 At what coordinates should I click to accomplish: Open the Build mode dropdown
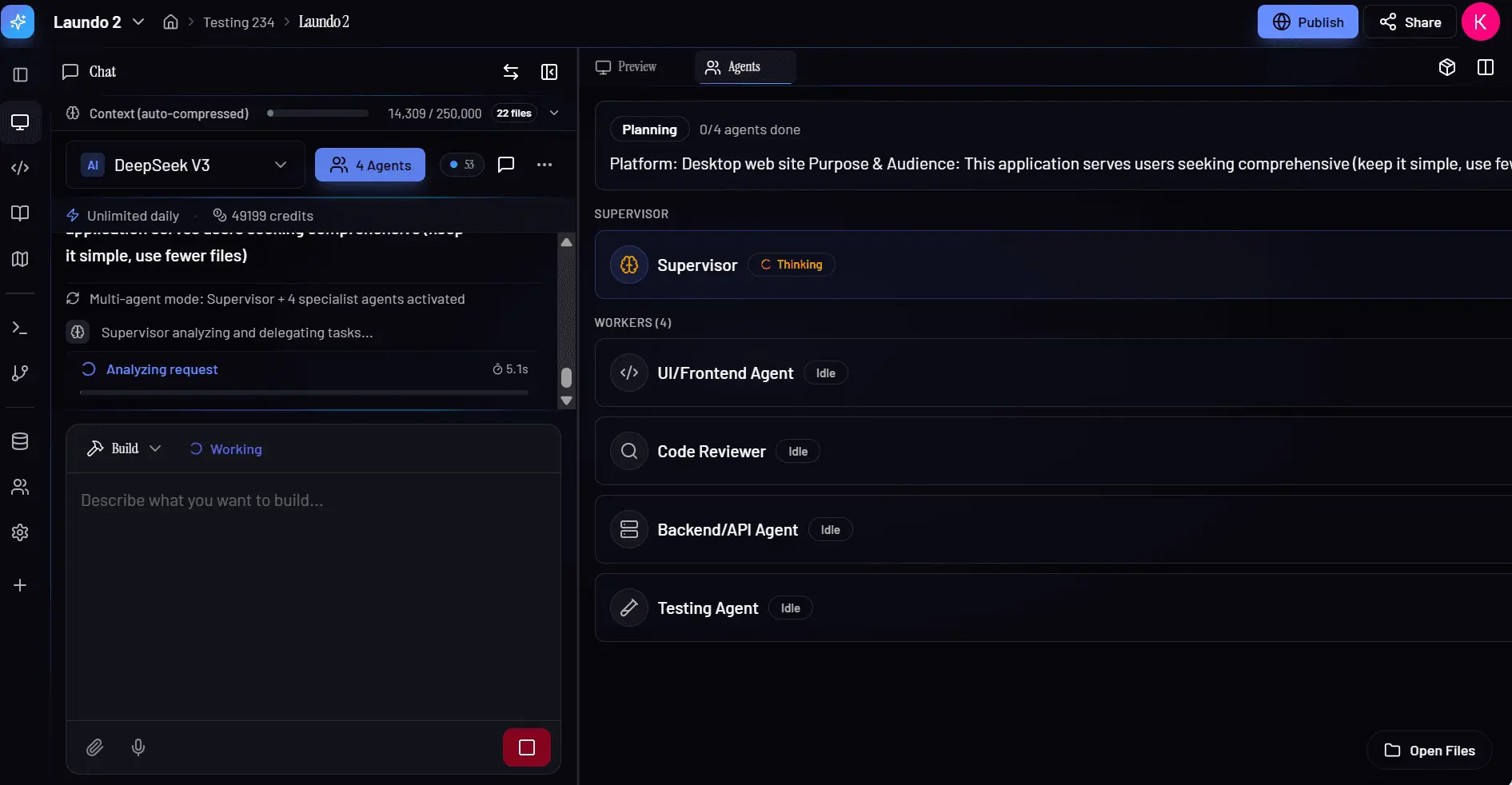[124, 448]
